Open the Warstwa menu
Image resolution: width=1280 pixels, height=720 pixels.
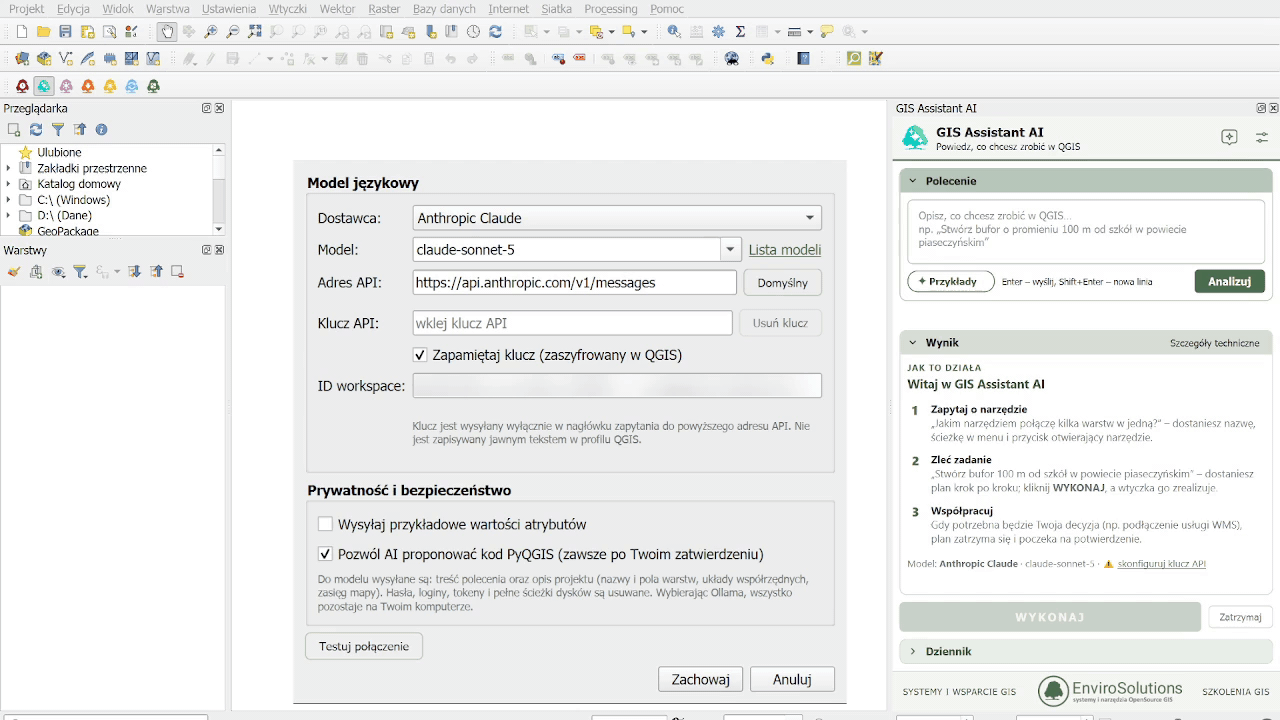168,9
